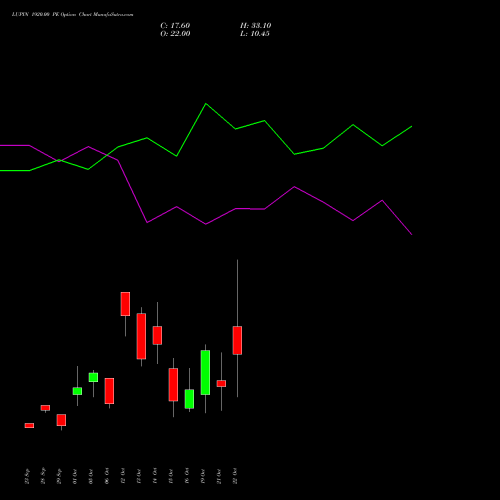Image resolution: width=500 pixels, height=500 pixels.
Task: Click the red candle above 22 Oct
Action: (237, 340)
